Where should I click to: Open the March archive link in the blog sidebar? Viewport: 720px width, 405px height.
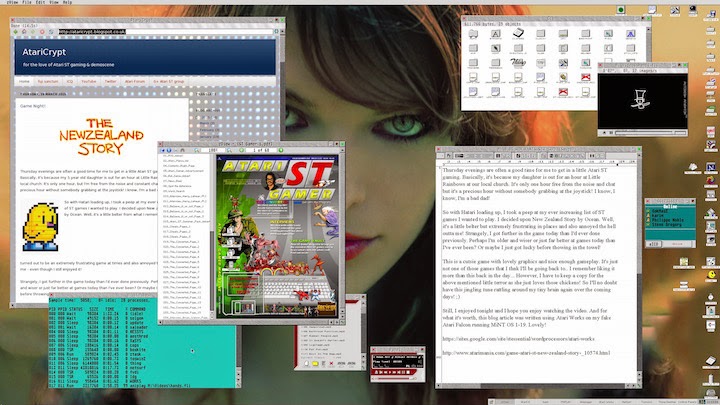pyautogui.click(x=207, y=124)
